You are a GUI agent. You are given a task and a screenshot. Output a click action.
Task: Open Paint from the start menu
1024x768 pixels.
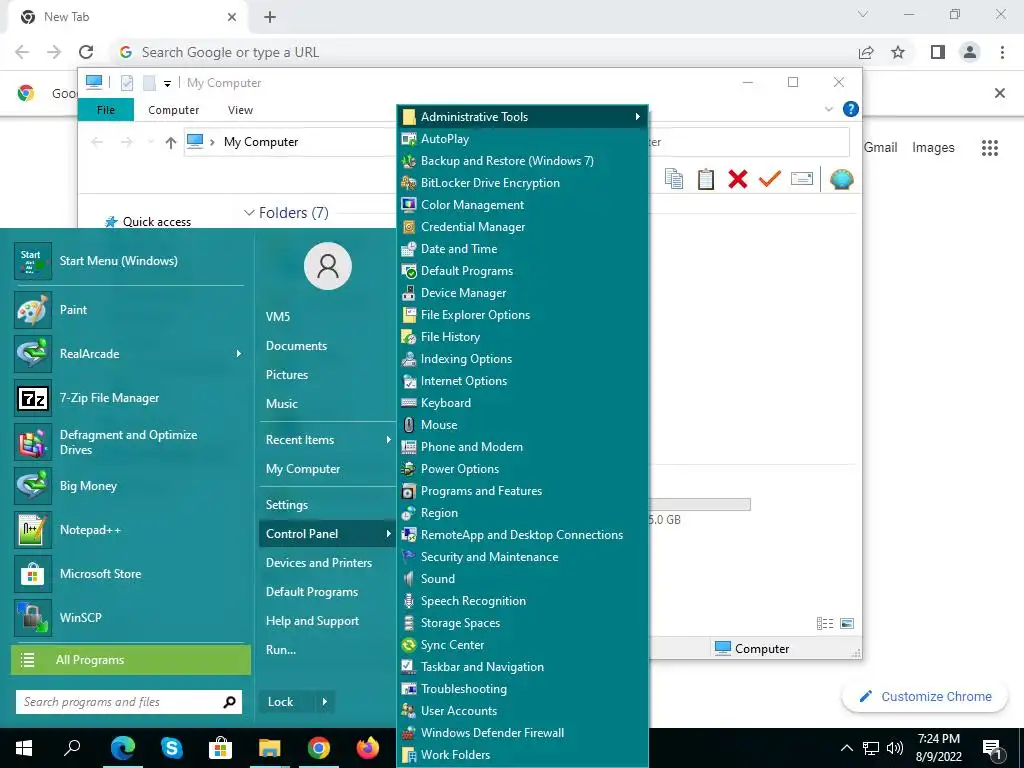[129, 310]
